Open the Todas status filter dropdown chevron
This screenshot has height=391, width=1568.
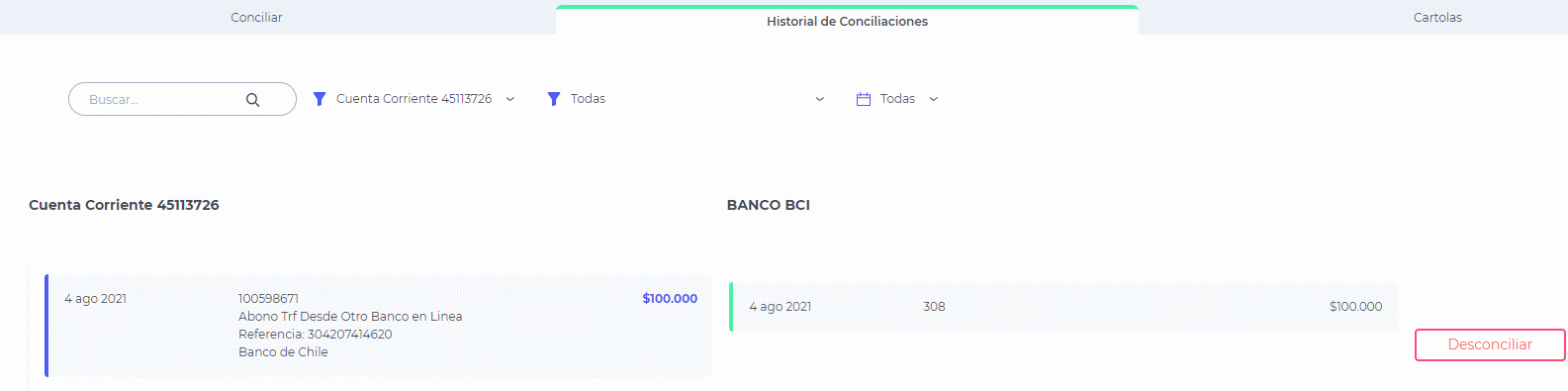[x=820, y=99]
